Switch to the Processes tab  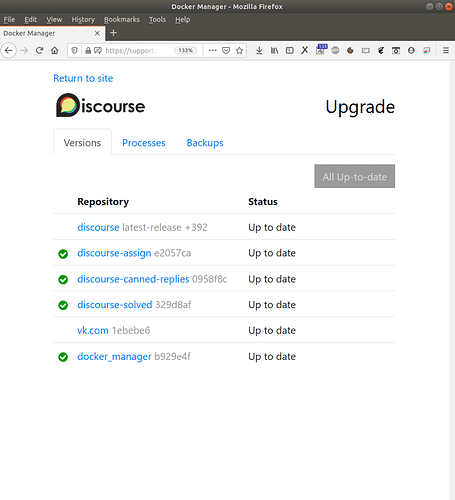point(144,143)
